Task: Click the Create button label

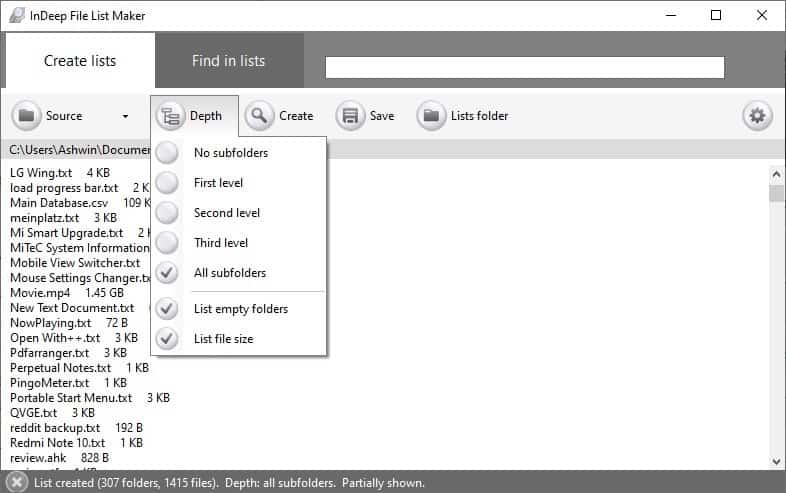Action: tap(296, 116)
